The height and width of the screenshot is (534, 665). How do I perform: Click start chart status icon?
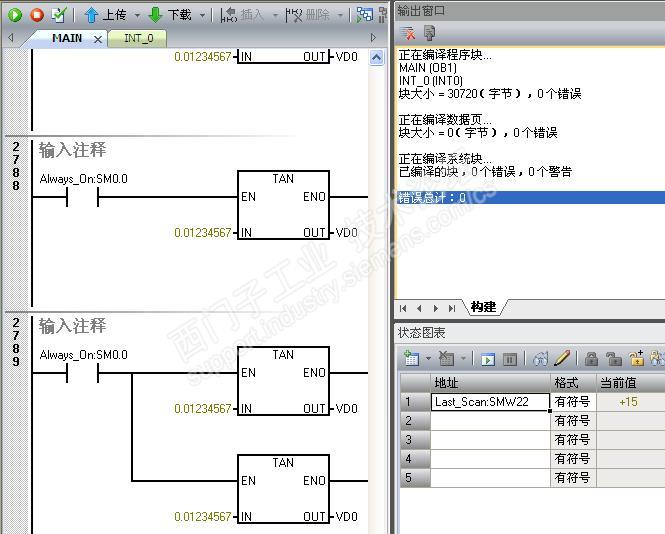click(488, 360)
